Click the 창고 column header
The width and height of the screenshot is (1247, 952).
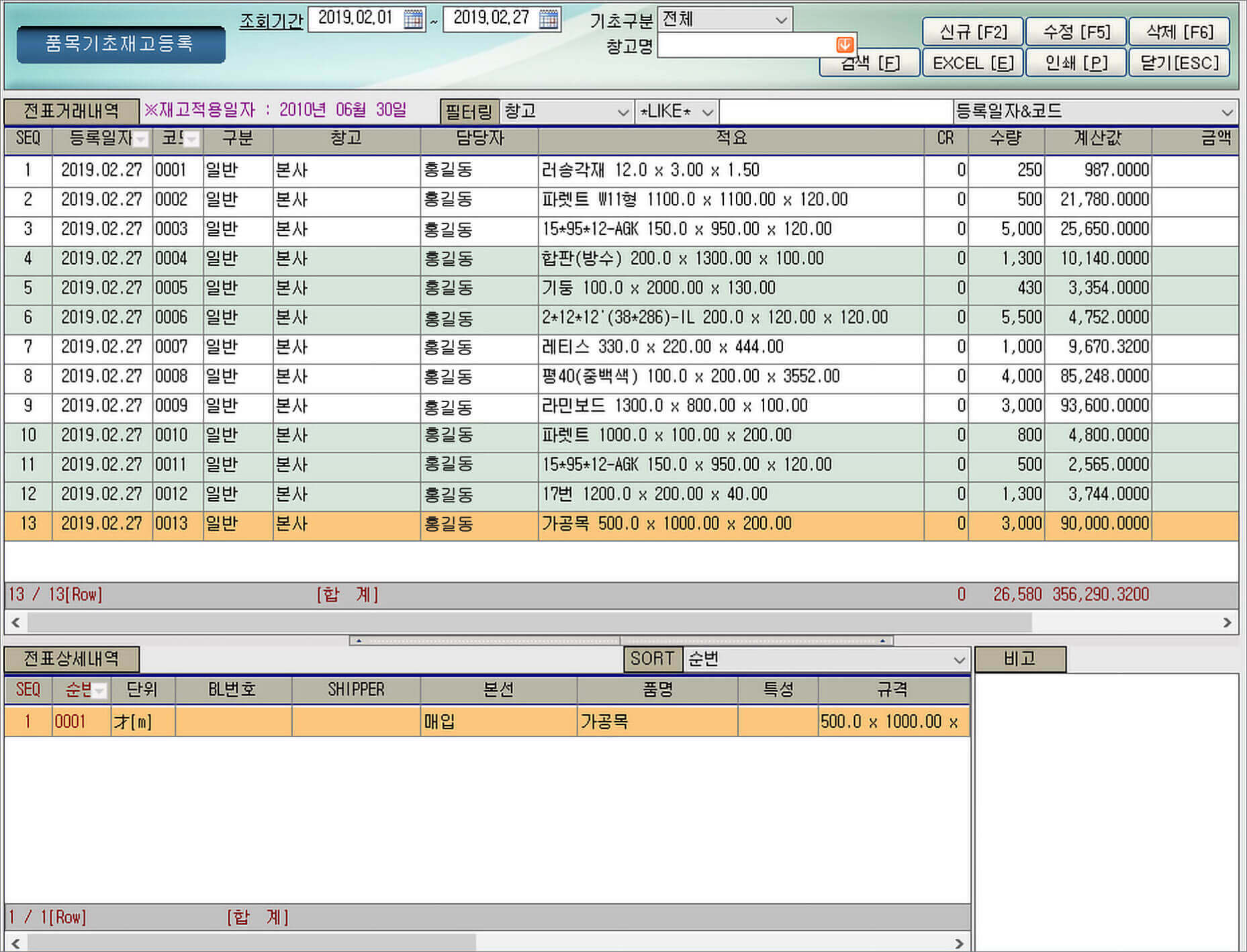[346, 139]
